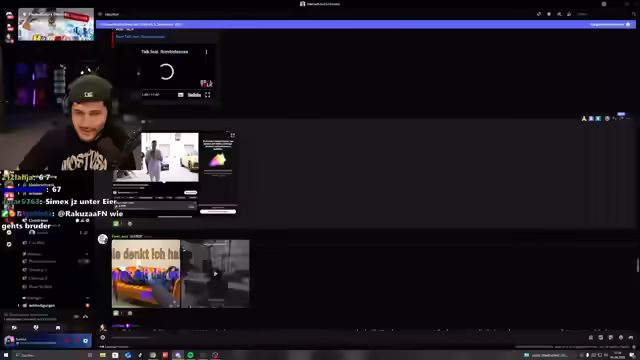Open add-reaction picker on hovered message toolbar

(607, 118)
